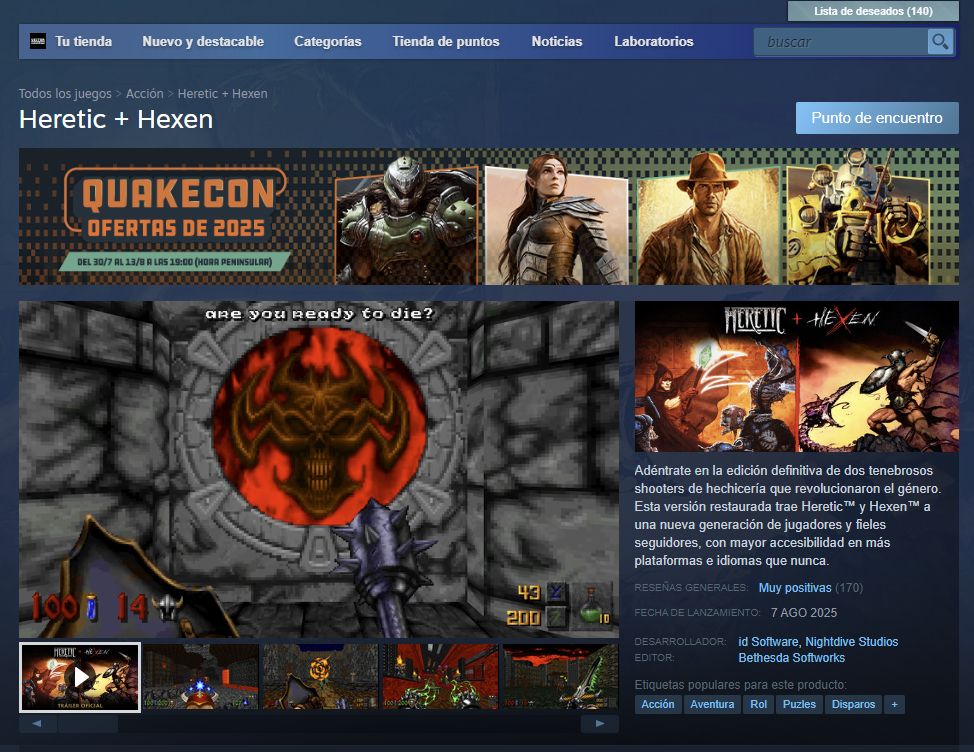974x752 pixels.
Task: Go to Tienda de puntos
Action: tap(446, 42)
